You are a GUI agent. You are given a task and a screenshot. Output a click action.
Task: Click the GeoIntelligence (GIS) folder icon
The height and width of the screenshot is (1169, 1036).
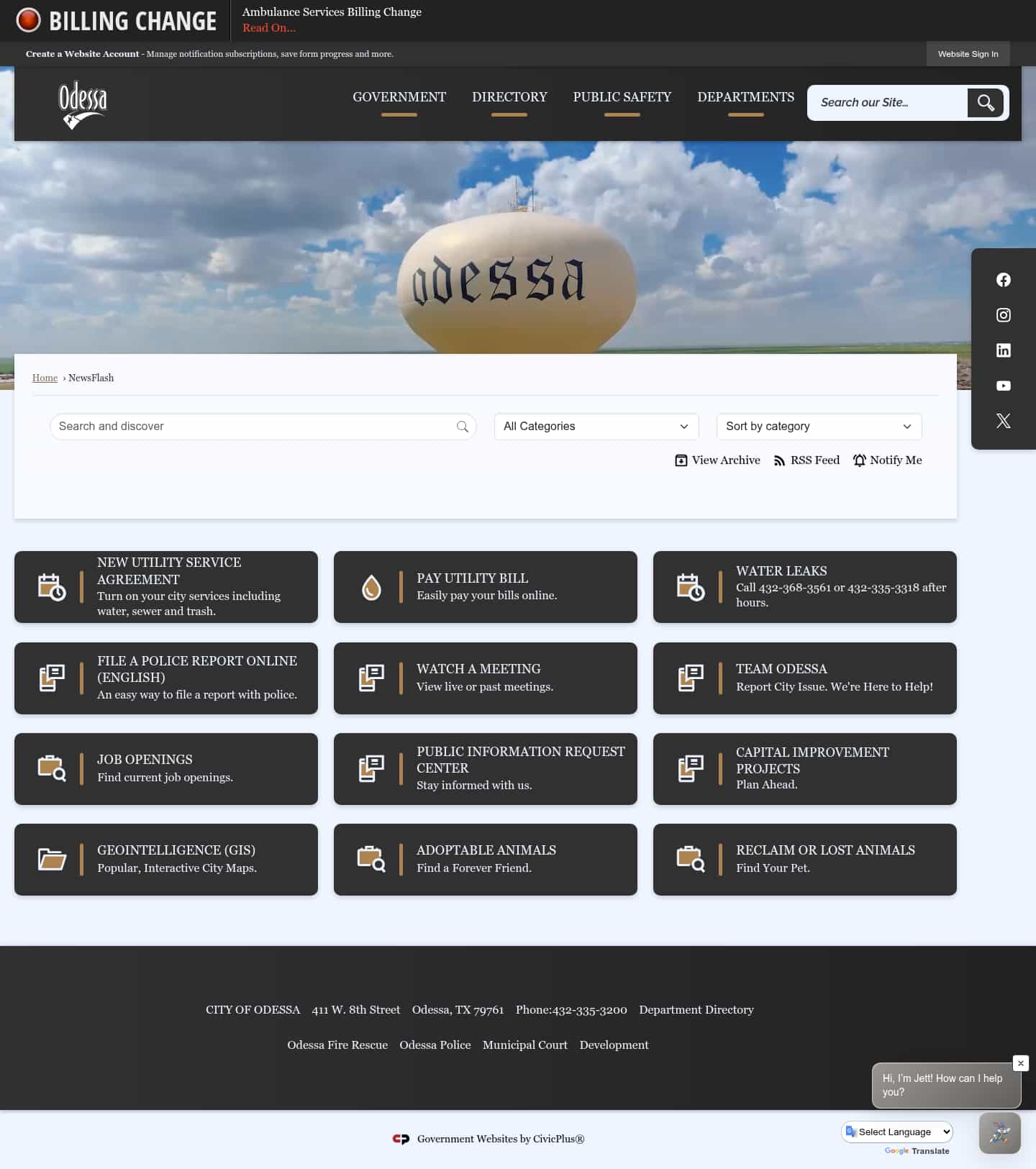point(52,859)
